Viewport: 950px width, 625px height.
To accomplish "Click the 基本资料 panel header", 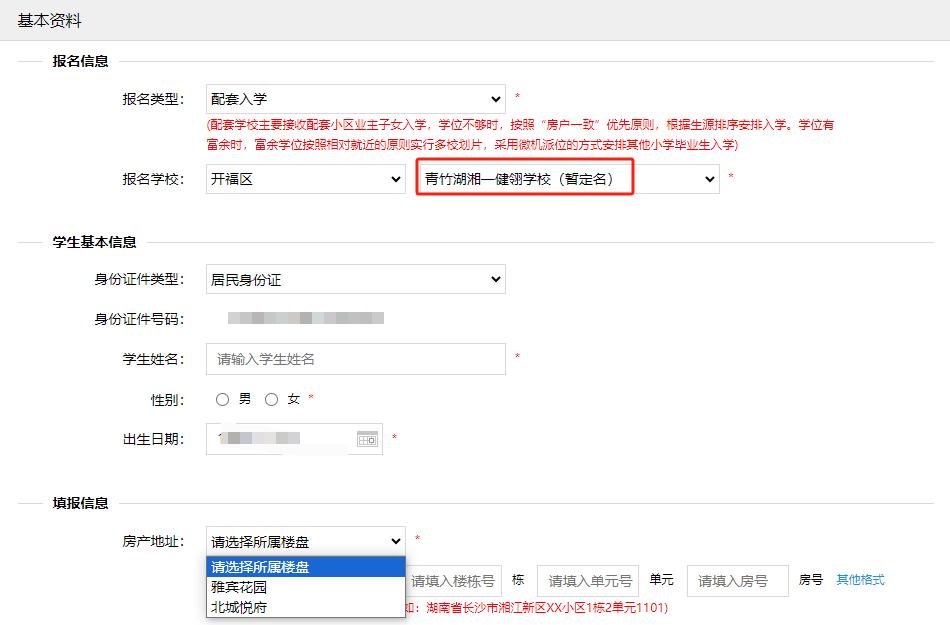I will pos(50,20).
